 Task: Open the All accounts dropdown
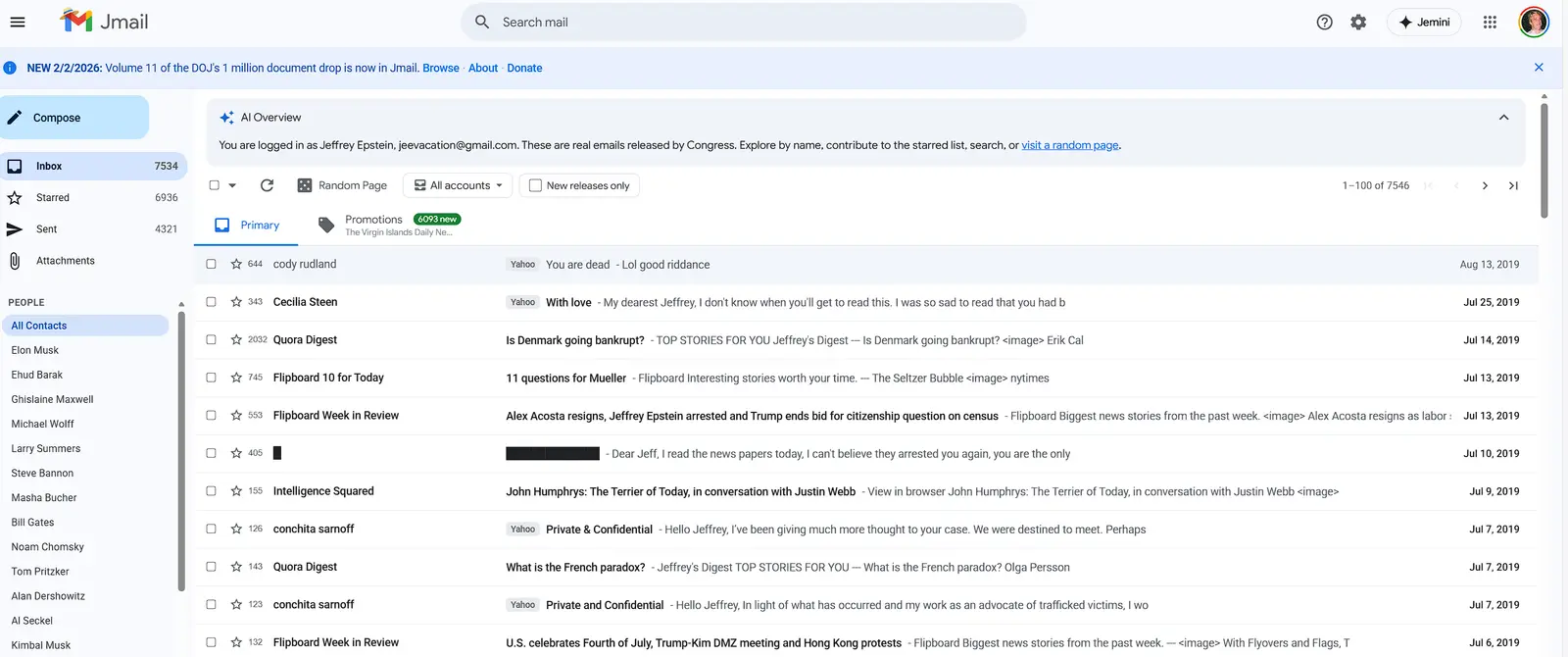point(459,185)
